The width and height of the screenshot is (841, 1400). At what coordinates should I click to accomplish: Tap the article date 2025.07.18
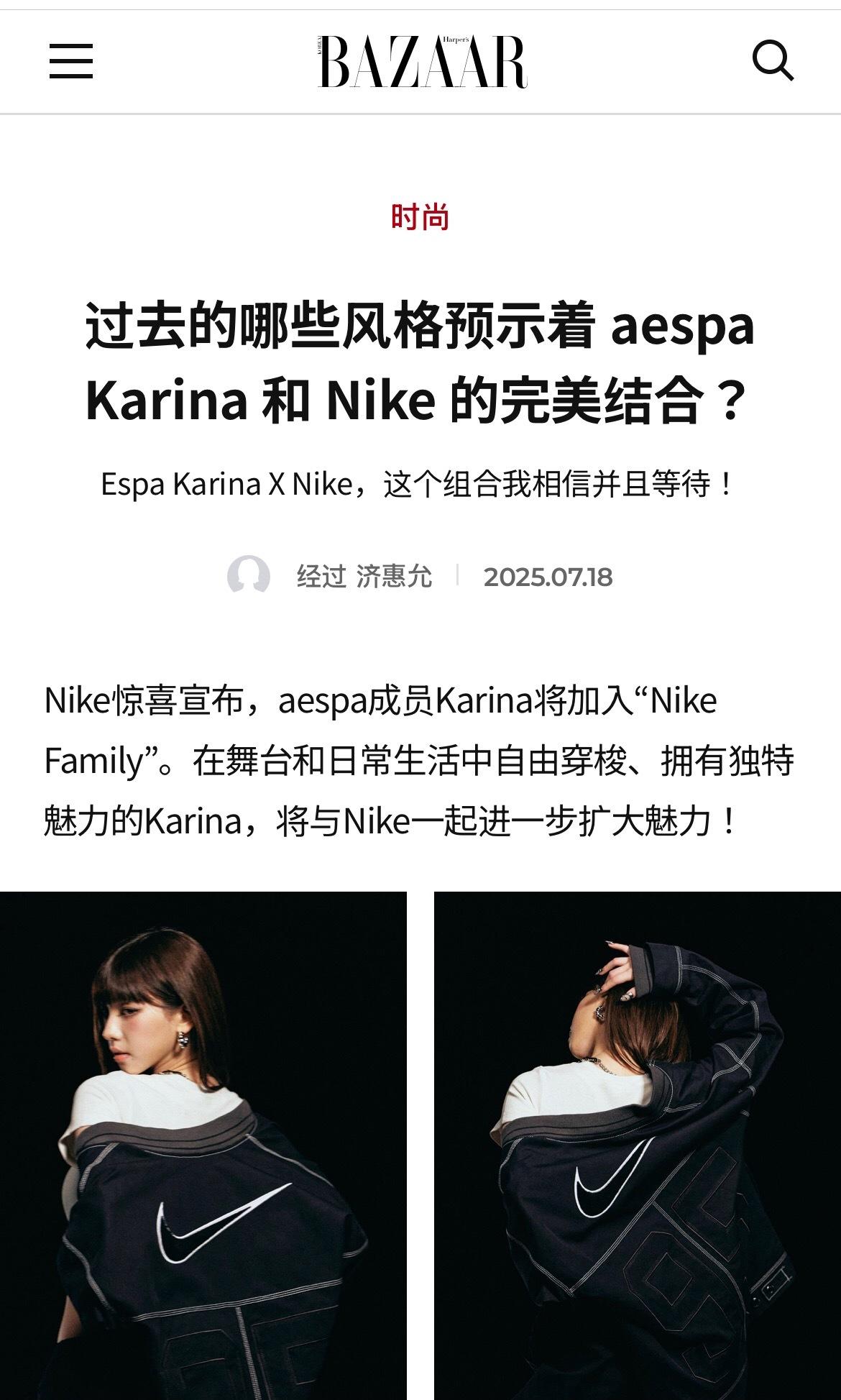(x=548, y=577)
